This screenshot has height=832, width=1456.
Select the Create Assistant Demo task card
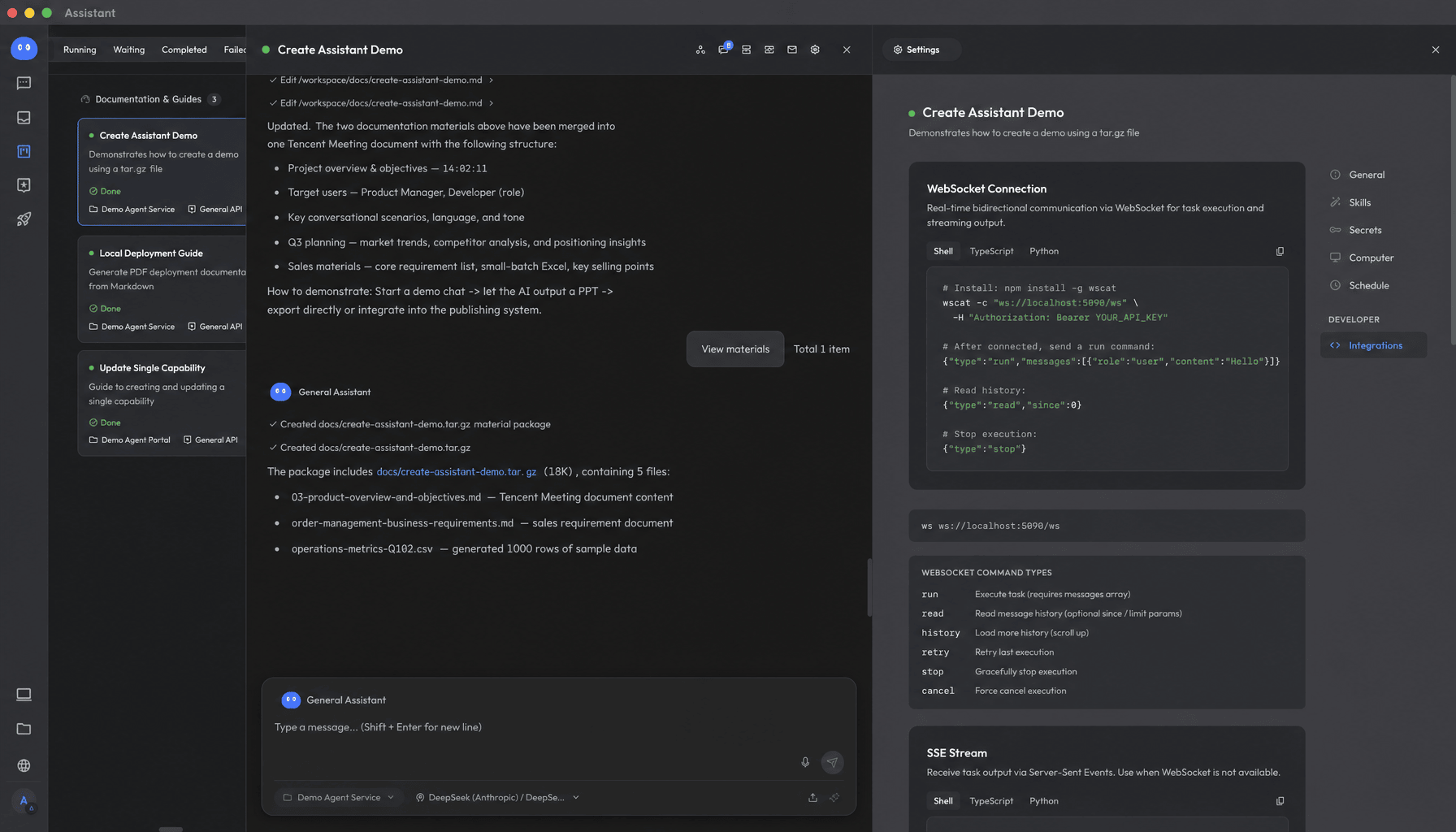(162, 171)
